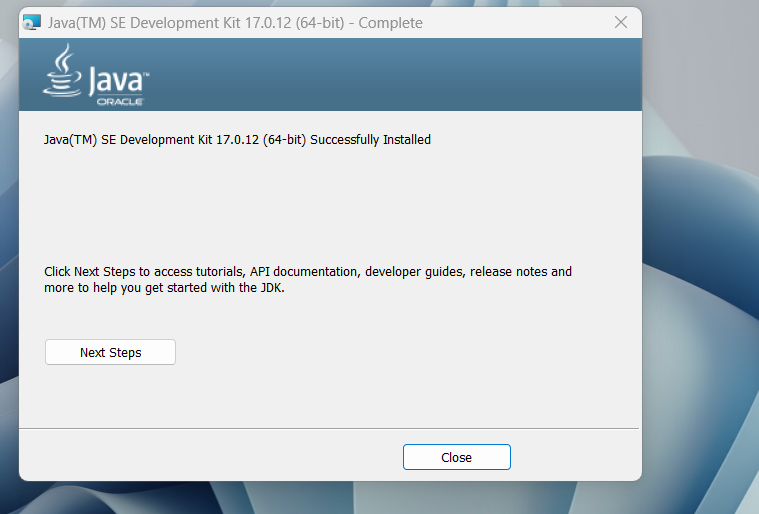Click the 'Successfully Installed' message text
Screen dimensions: 759x514
tap(237, 139)
